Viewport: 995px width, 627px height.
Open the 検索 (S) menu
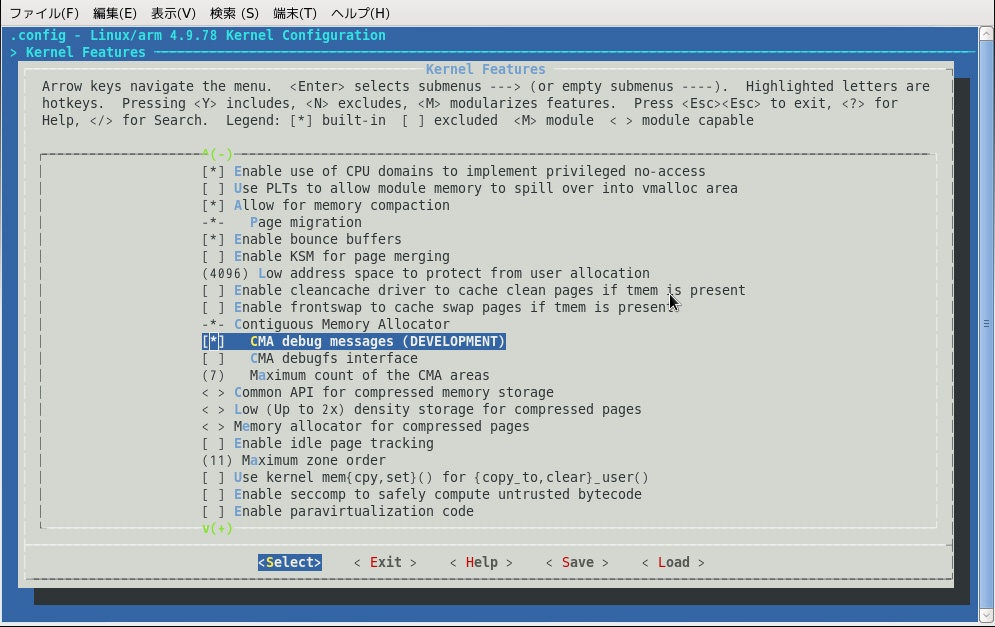[234, 13]
